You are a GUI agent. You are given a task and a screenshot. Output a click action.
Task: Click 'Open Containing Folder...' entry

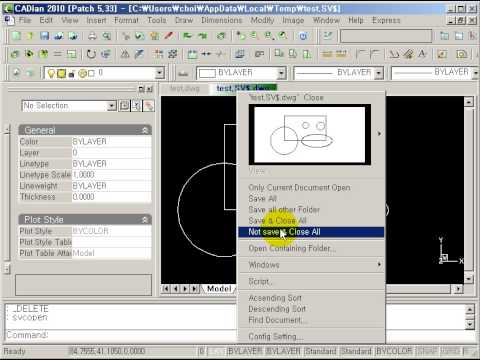(311, 248)
